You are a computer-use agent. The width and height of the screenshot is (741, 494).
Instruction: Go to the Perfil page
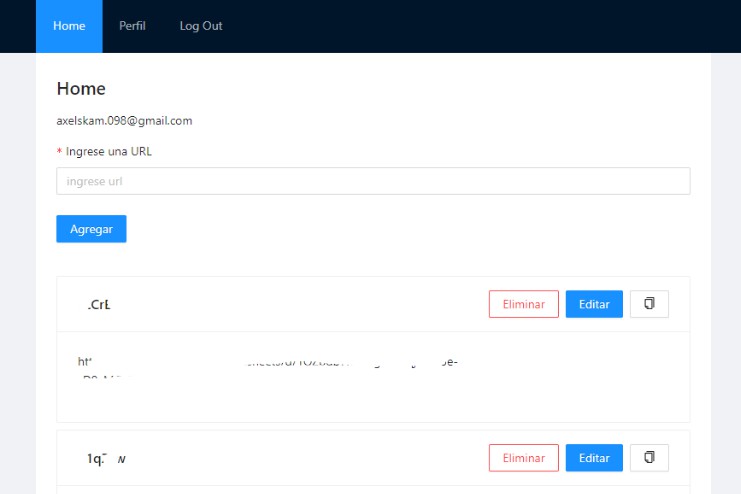tap(132, 26)
